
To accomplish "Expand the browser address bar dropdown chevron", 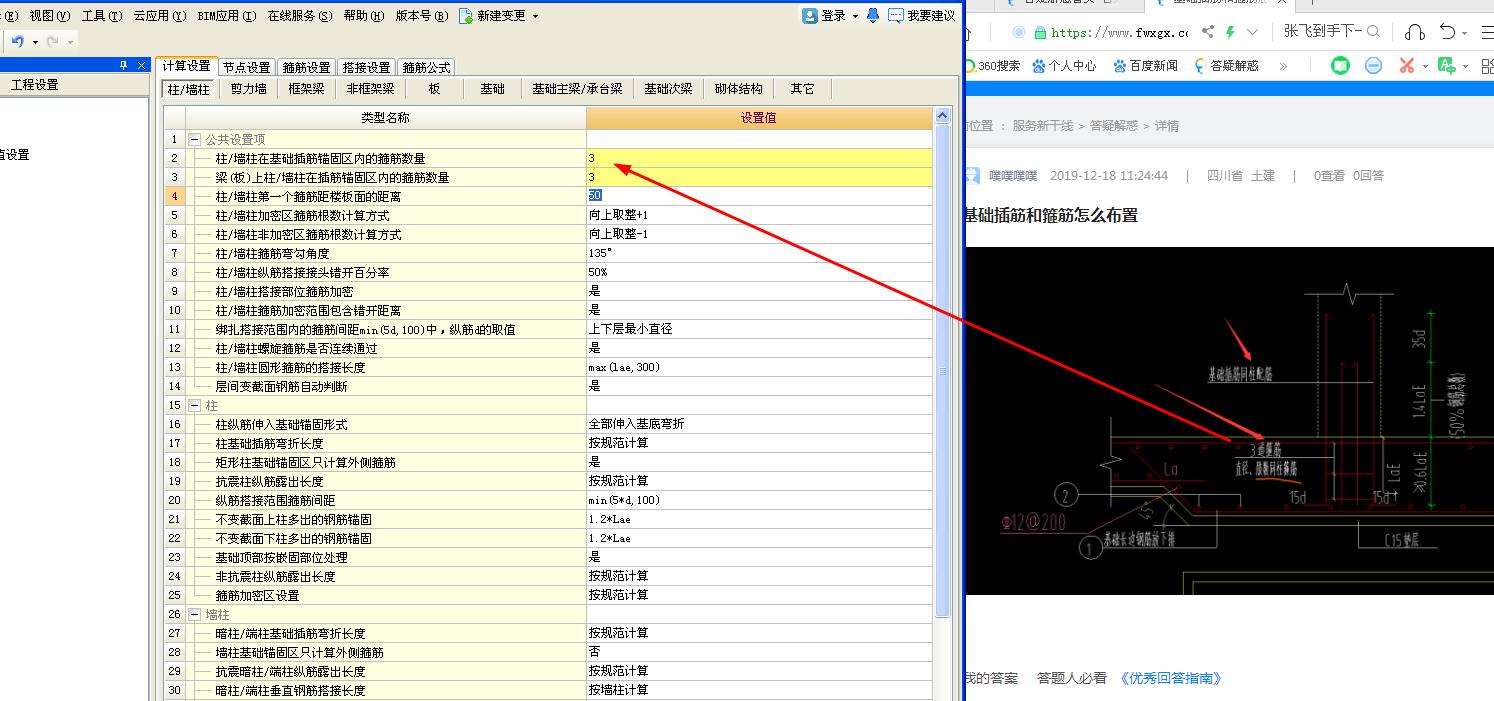I will pyautogui.click(x=1252, y=32).
